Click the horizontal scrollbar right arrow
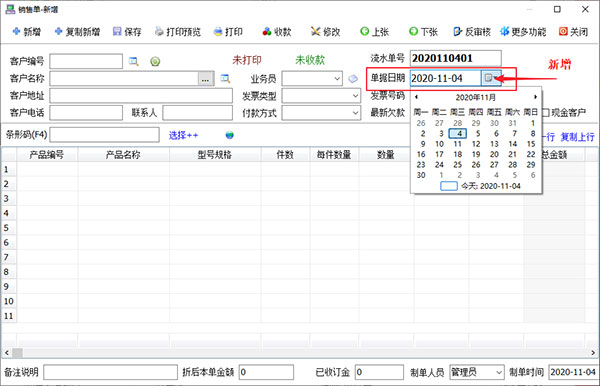 tap(593, 352)
